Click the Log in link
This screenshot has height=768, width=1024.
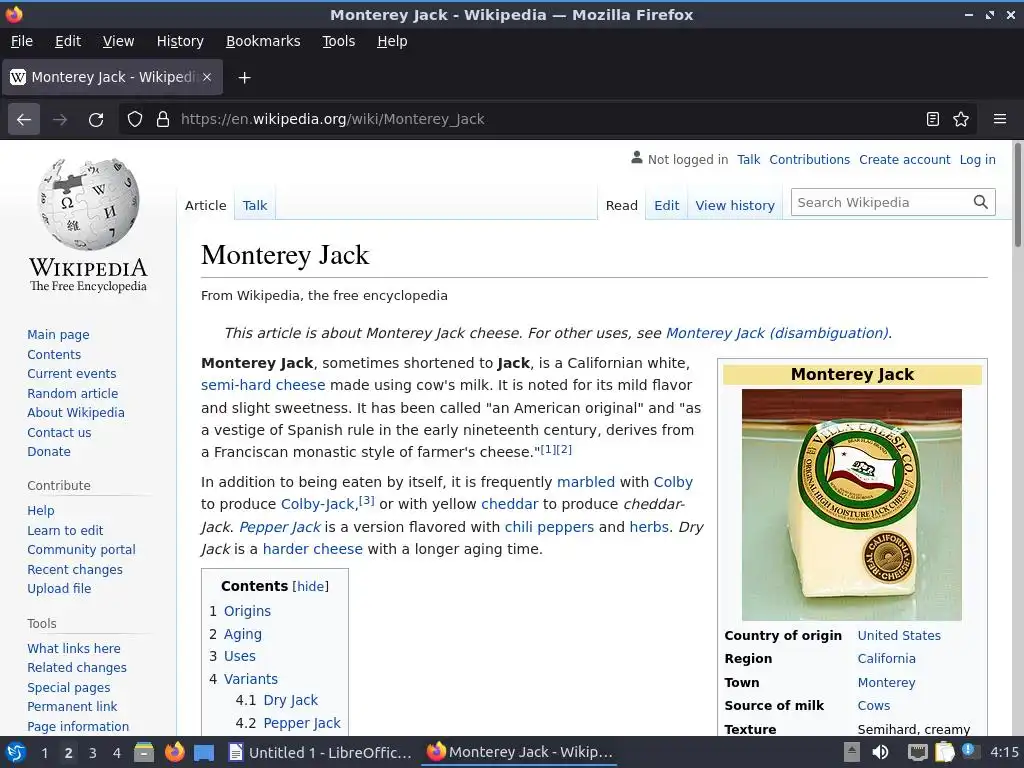point(977,160)
